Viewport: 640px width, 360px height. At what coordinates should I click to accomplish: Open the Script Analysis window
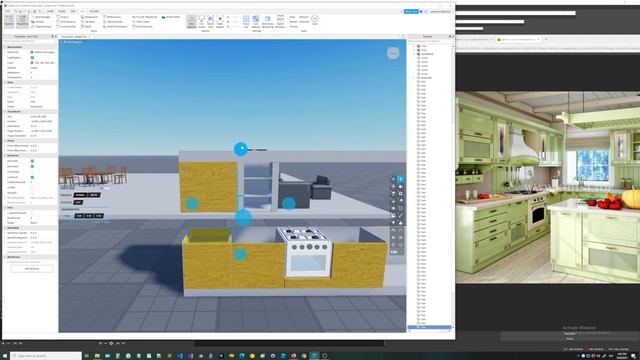coord(67,22)
